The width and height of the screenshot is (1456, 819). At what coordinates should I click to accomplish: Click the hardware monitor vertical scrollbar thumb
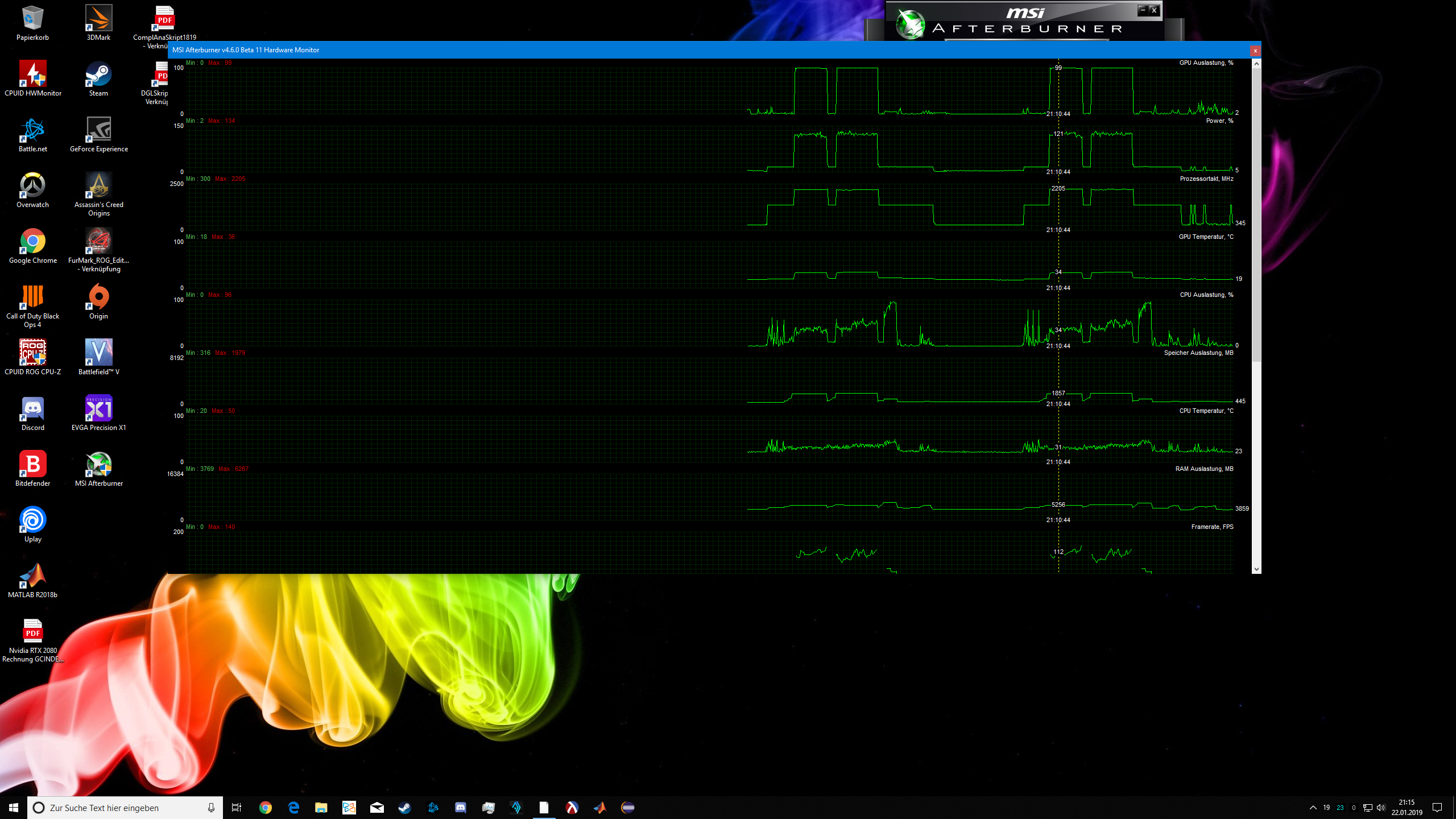[x=1256, y=216]
